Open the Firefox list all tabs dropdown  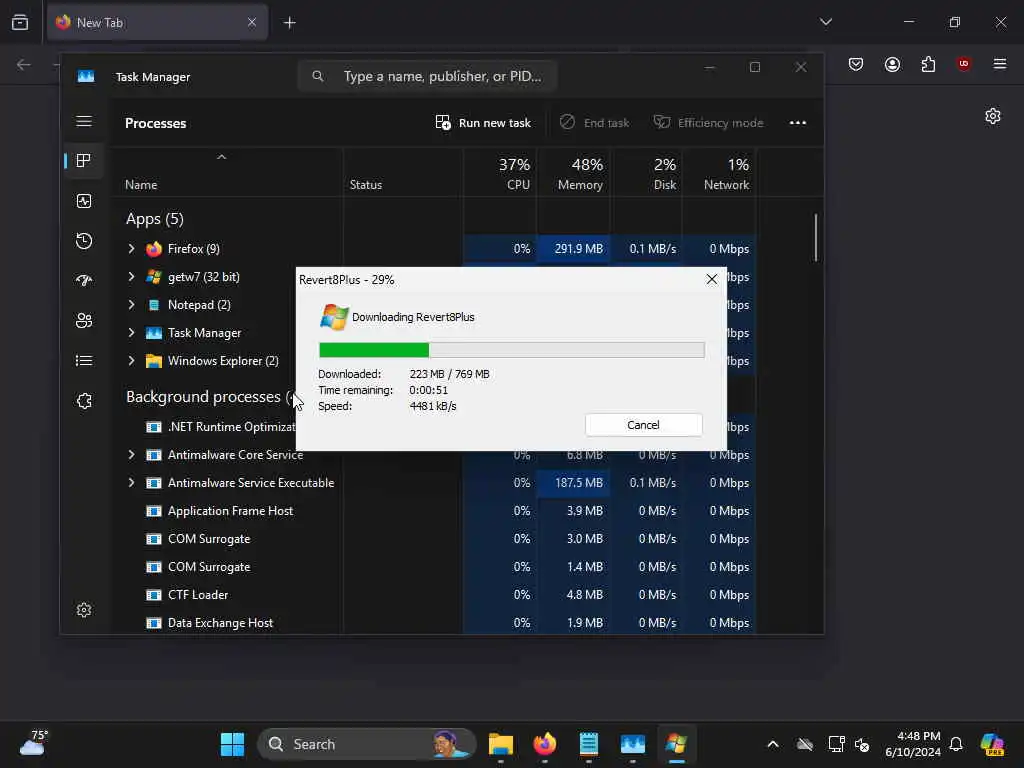(825, 22)
